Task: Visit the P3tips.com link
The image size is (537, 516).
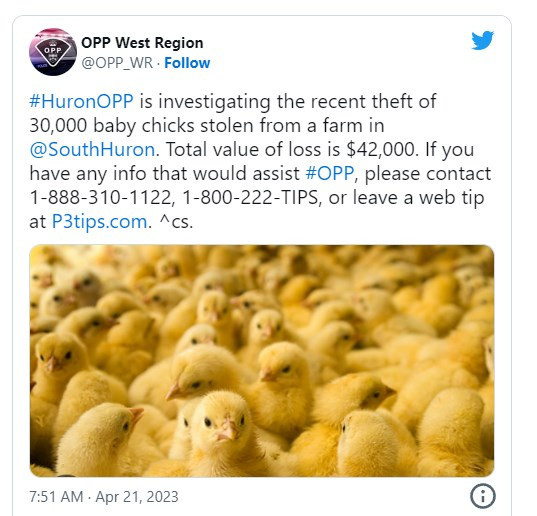Action: (100, 222)
